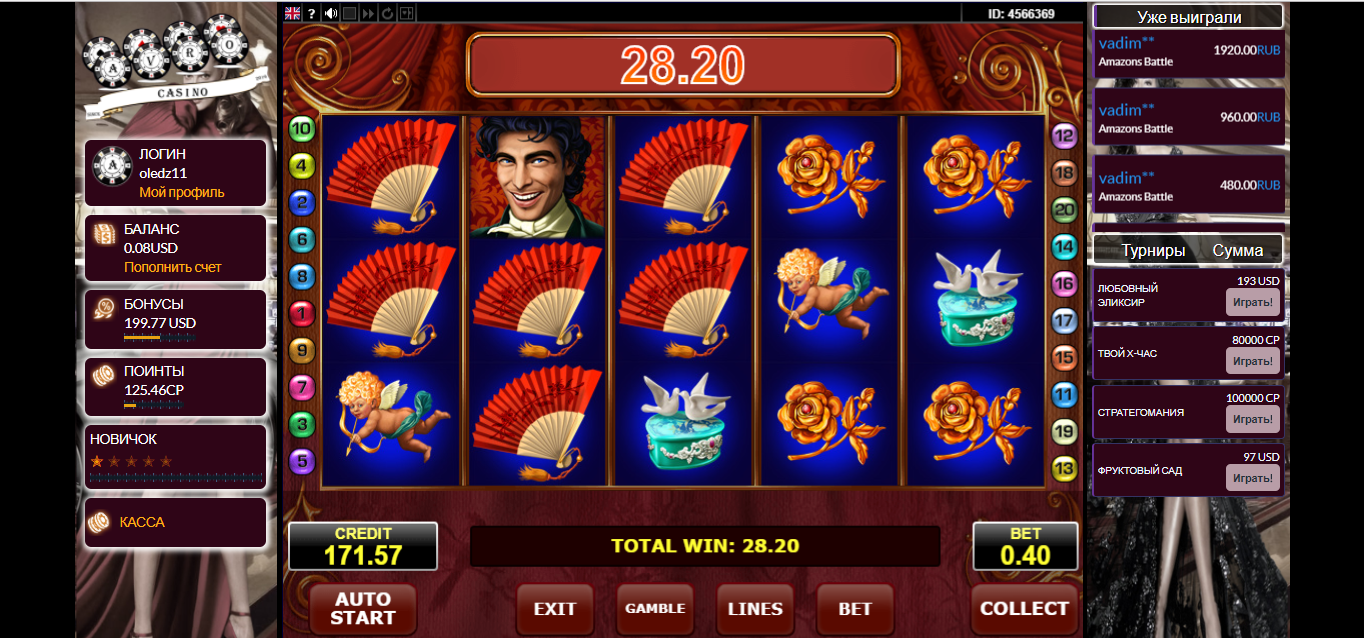The width and height of the screenshot is (1364, 638).
Task: Click the GAMBLE button
Action: 655,608
